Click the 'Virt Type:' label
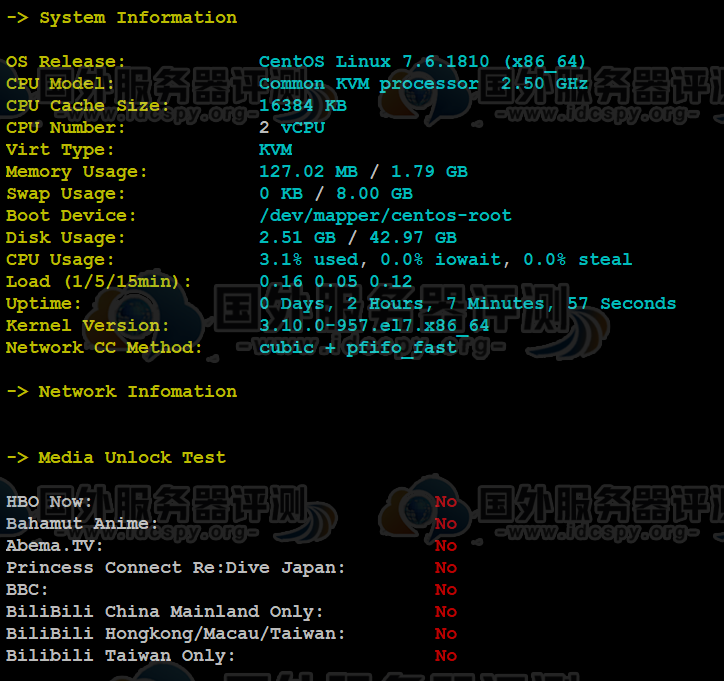724x681 pixels. (x=60, y=150)
